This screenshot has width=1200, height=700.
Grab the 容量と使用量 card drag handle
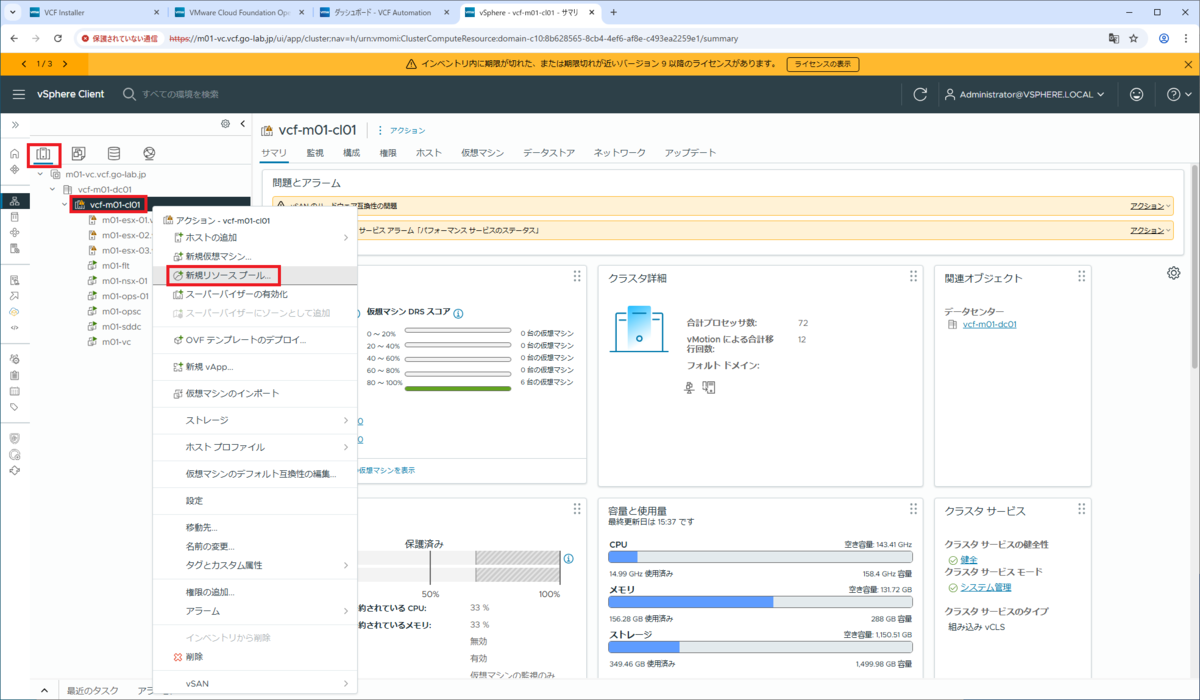coord(913,509)
